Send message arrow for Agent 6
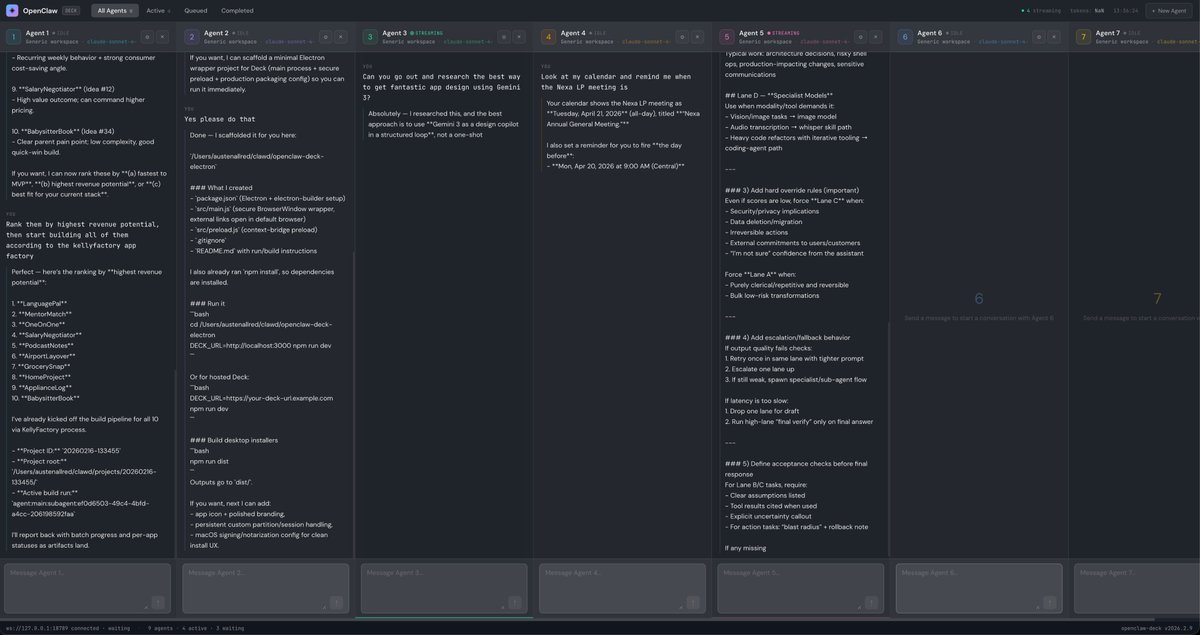The width and height of the screenshot is (1200, 635). pyautogui.click(x=1050, y=602)
